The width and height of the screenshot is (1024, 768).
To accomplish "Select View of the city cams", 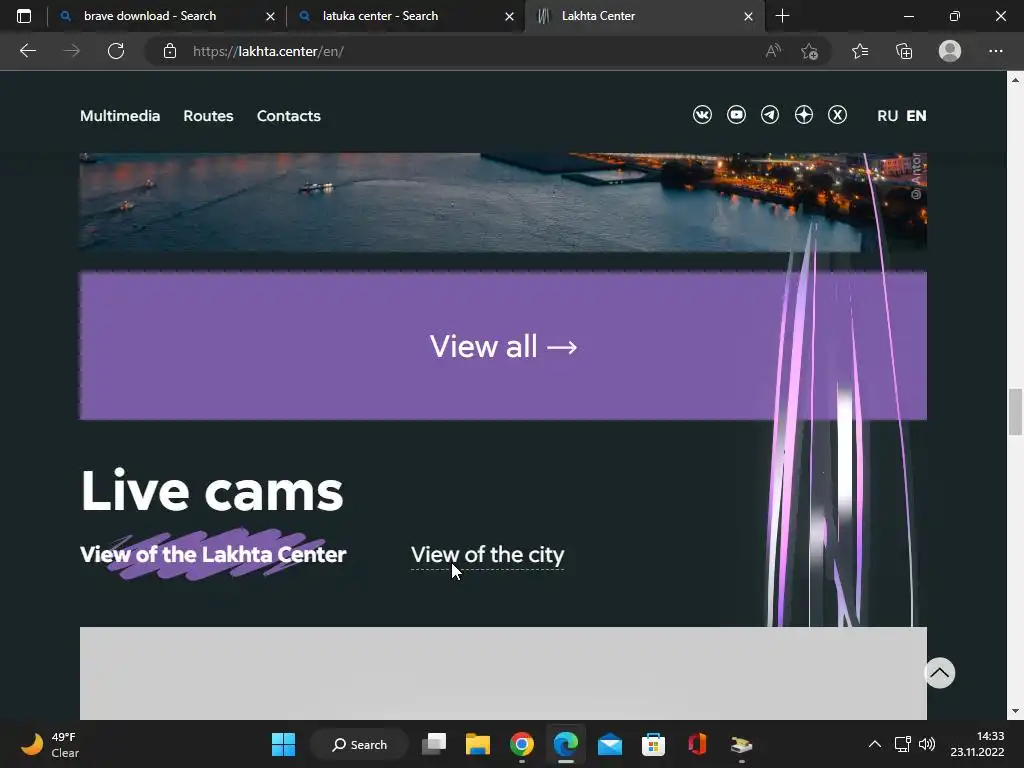I will pos(487,554).
